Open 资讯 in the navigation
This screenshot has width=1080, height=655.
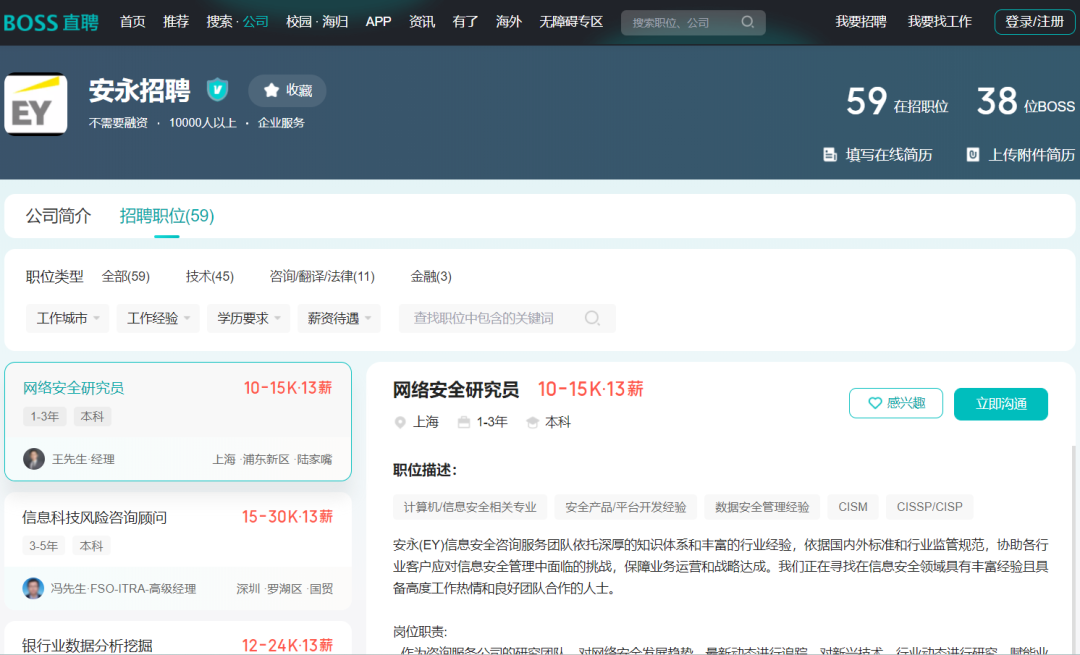pyautogui.click(x=422, y=22)
